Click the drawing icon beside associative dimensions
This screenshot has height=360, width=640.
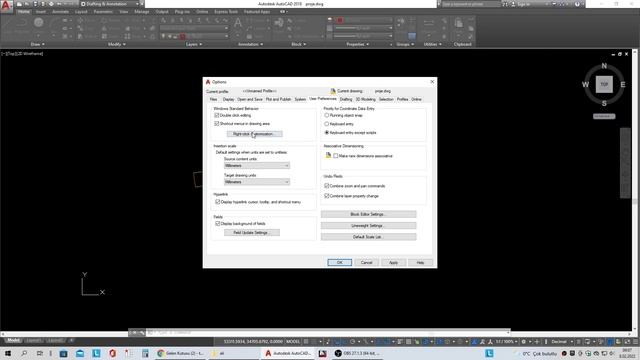(328, 156)
